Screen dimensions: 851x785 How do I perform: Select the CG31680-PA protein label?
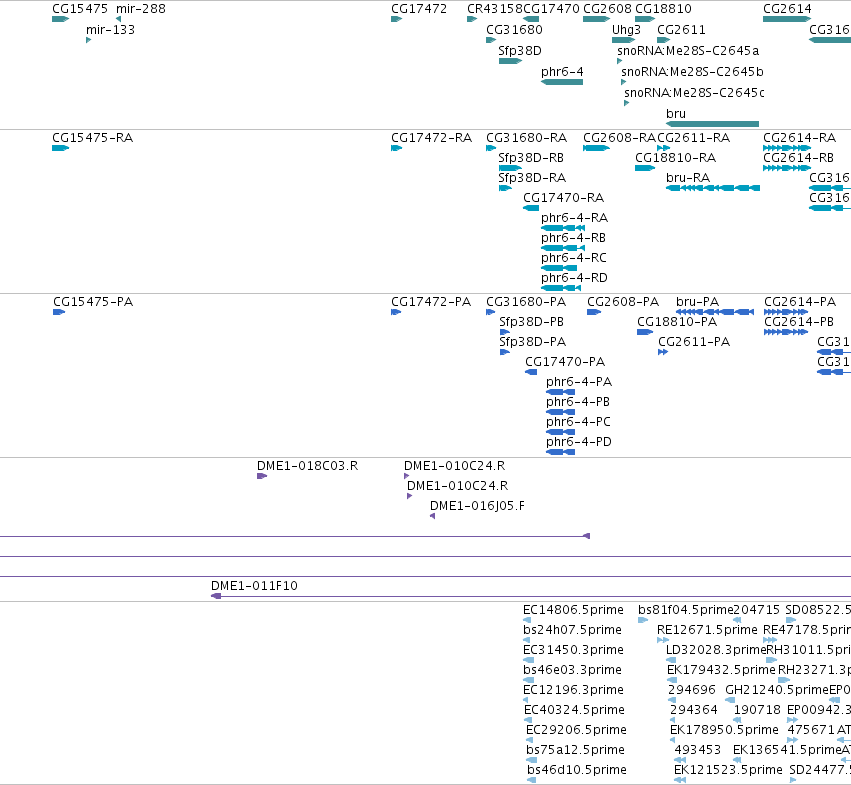526,302
